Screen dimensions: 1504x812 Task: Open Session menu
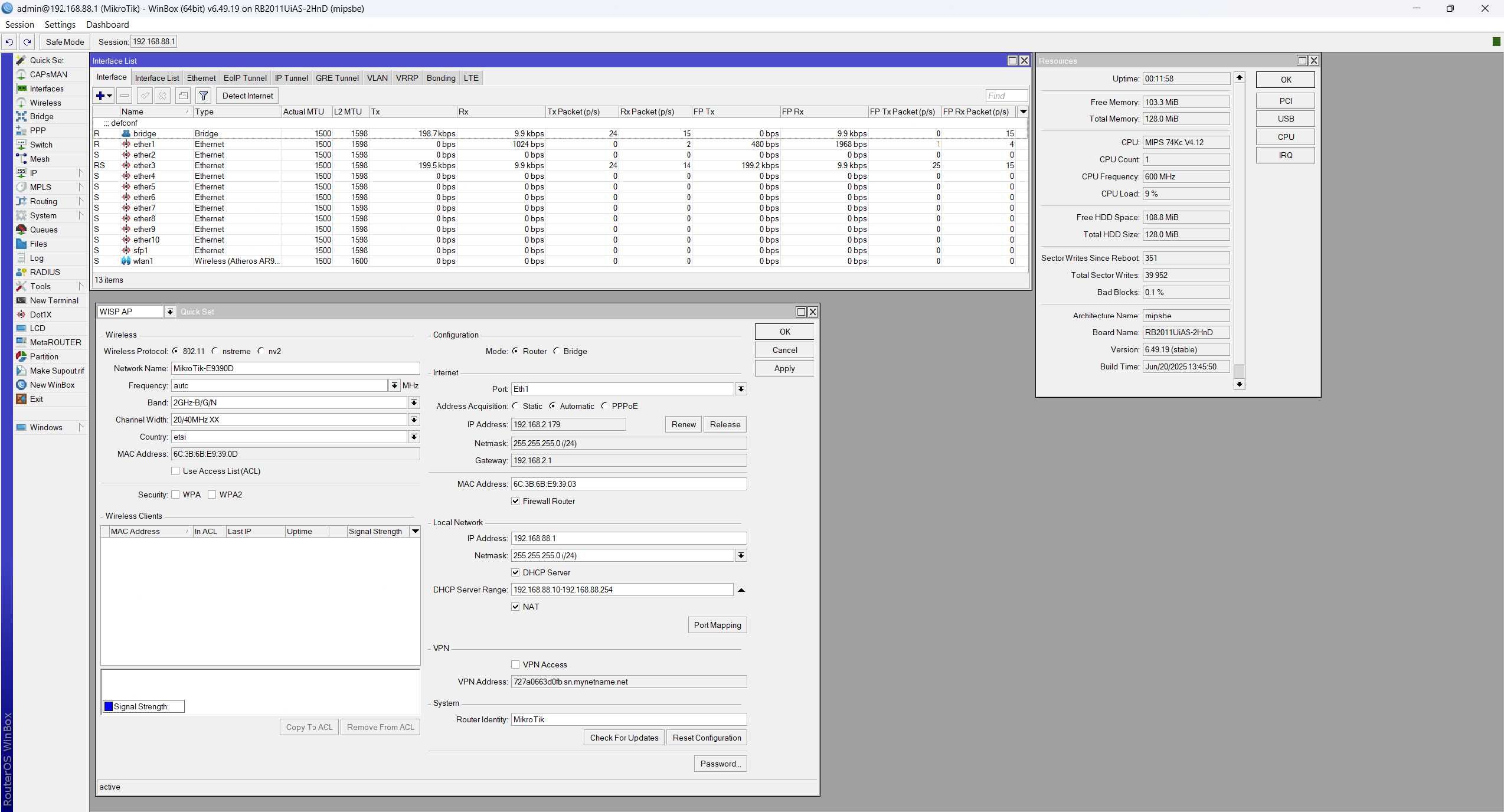(19, 25)
